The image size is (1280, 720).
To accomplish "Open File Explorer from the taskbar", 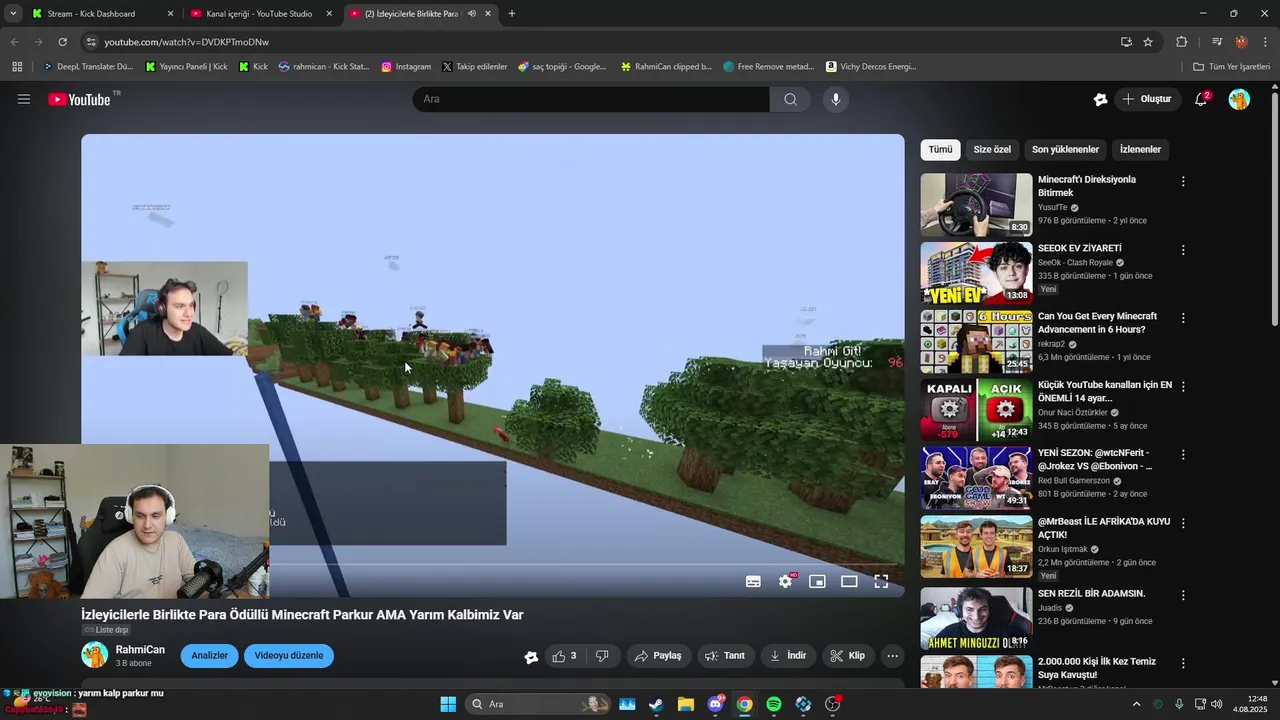I will [x=686, y=704].
